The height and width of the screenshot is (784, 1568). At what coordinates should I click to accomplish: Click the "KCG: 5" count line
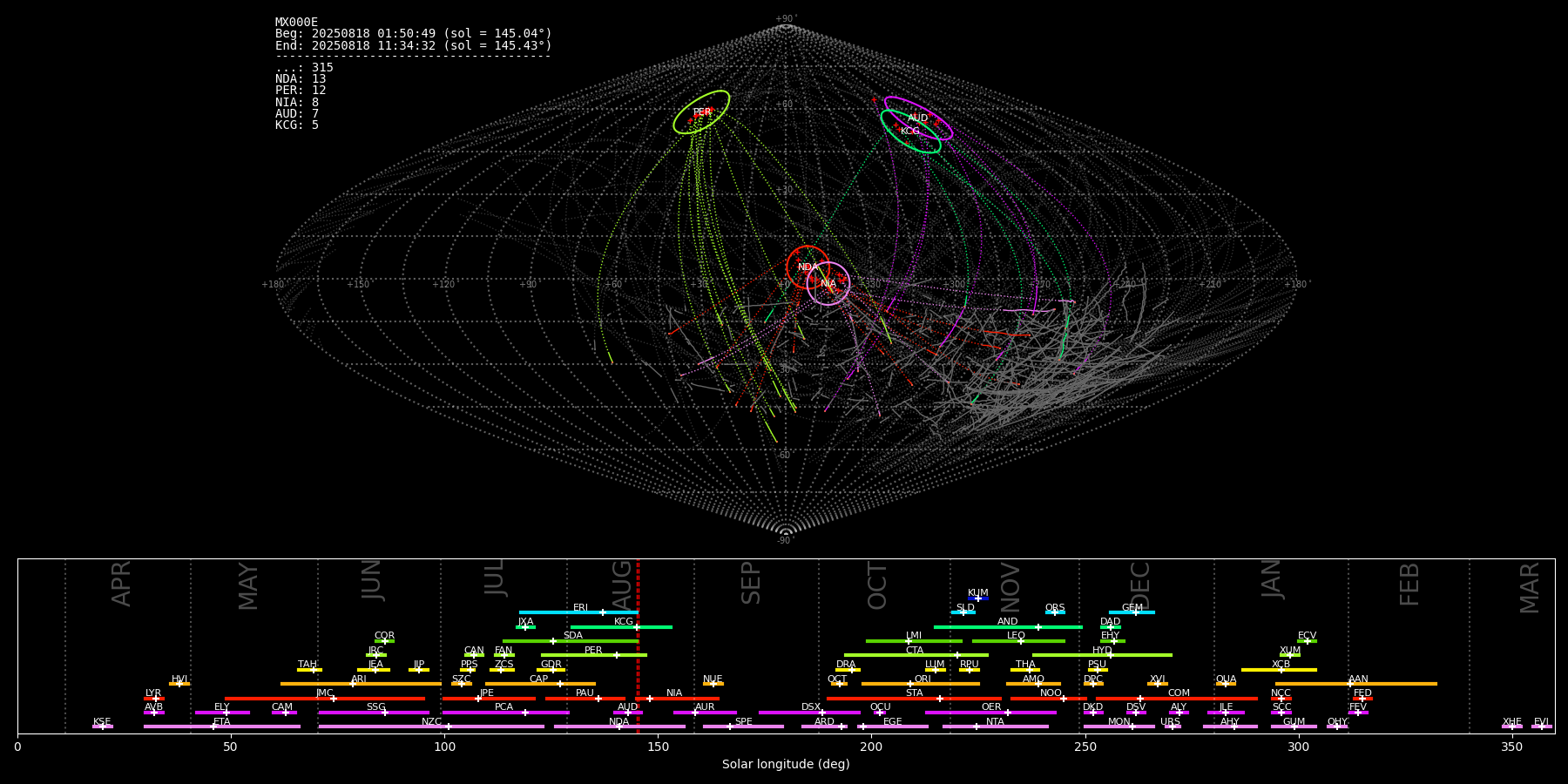pyautogui.click(x=297, y=125)
